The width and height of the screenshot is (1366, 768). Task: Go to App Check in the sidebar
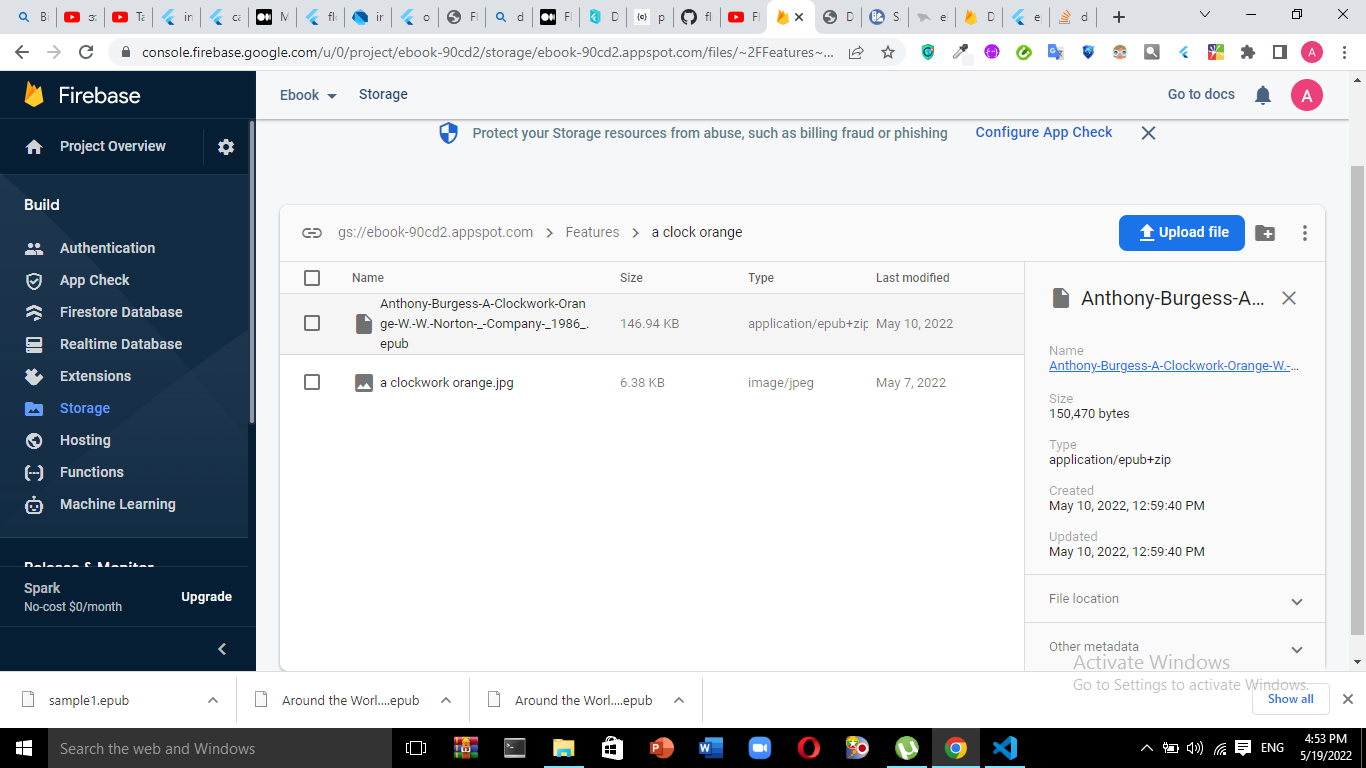(x=95, y=280)
